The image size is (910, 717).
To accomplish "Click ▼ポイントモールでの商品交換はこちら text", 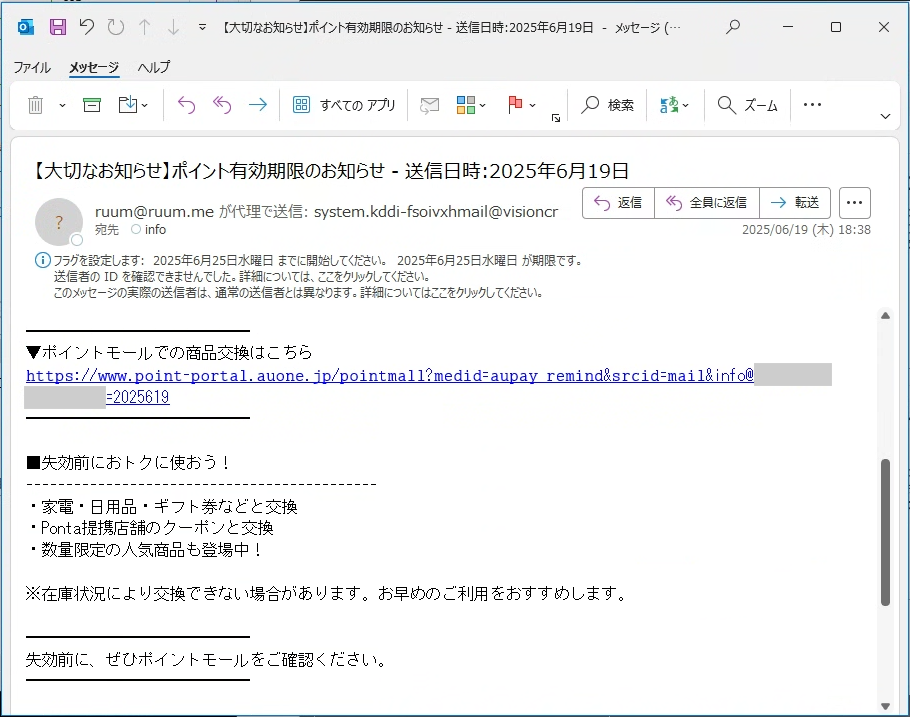I will coord(169,352).
